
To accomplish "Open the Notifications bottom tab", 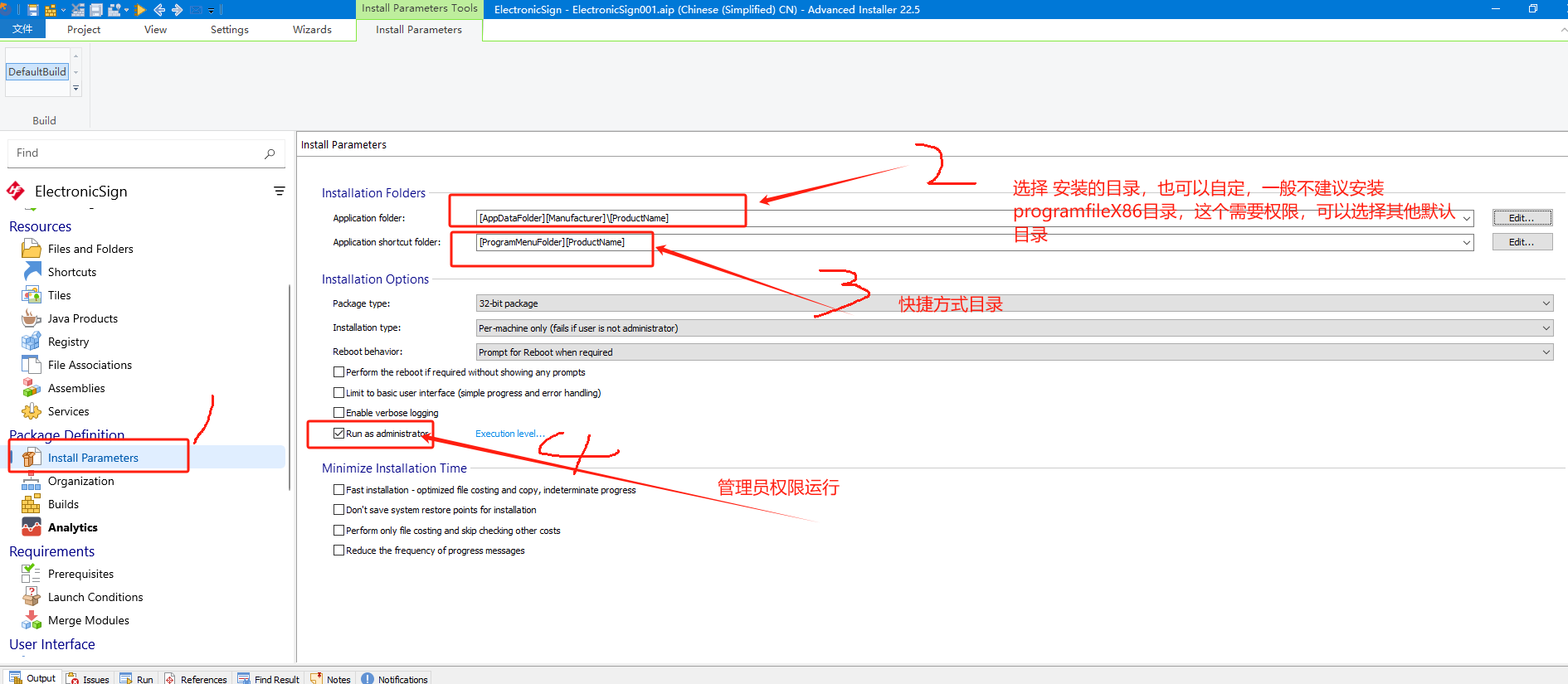I will click(396, 678).
